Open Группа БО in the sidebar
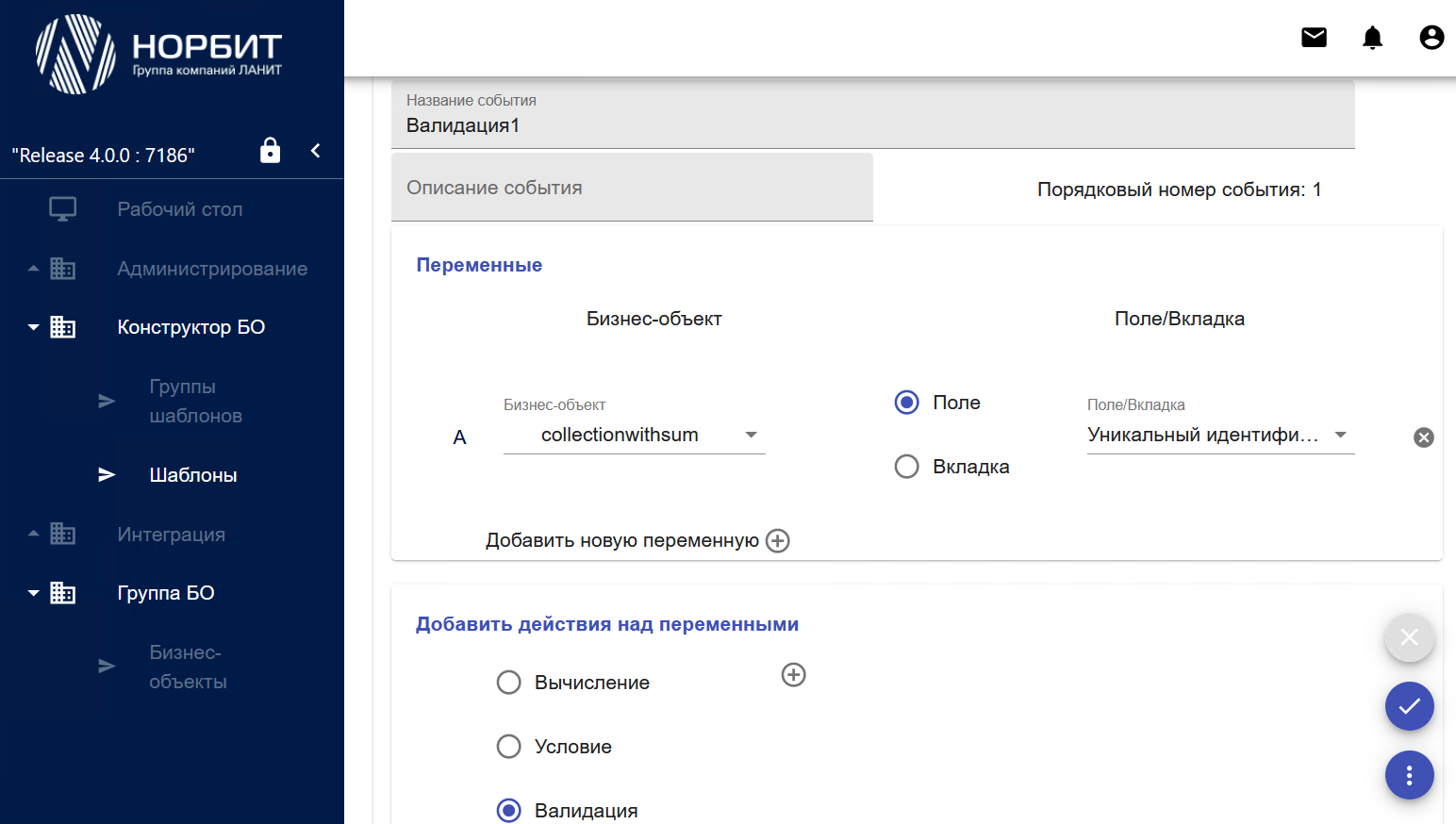1456x824 pixels. pos(166,593)
